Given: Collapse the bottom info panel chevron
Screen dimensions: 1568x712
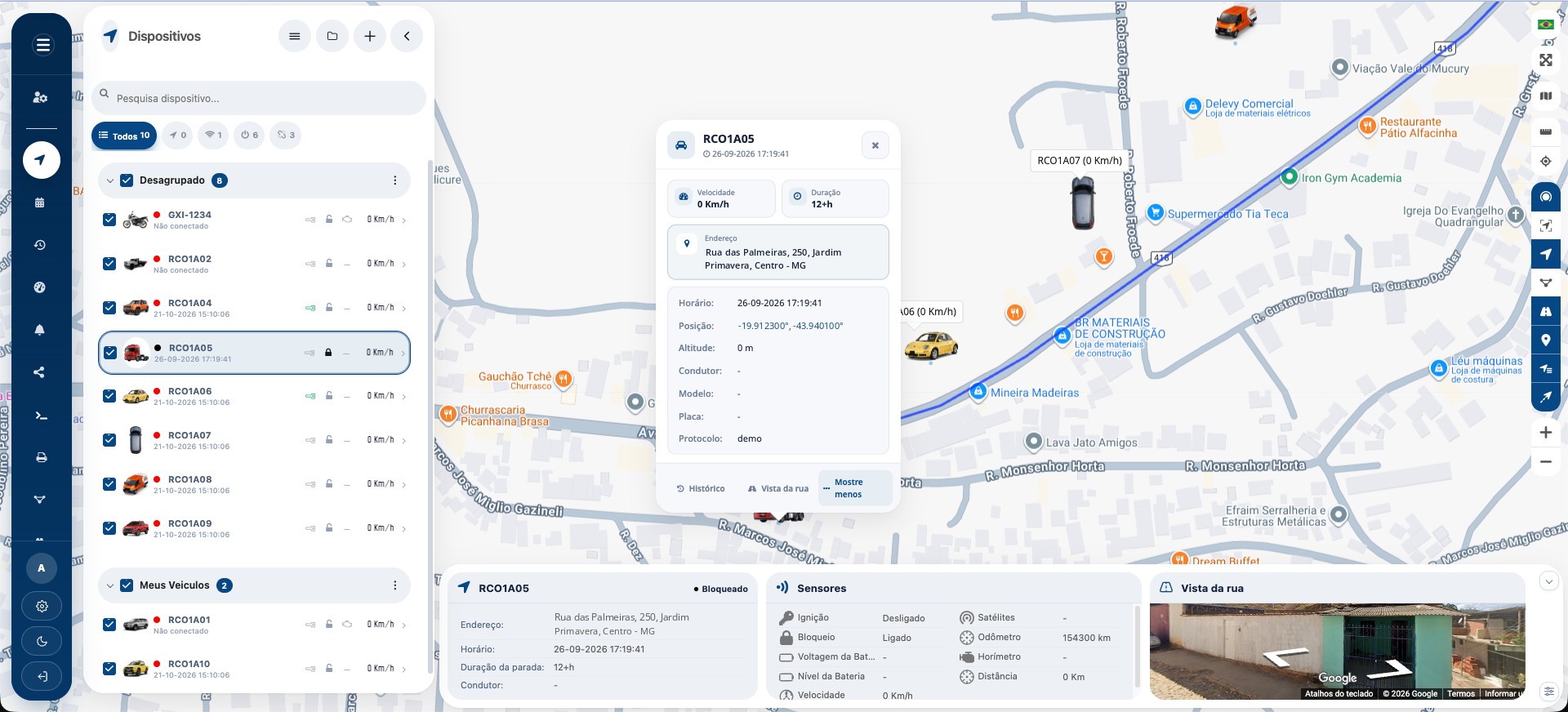Looking at the screenshot, I should pyautogui.click(x=1549, y=581).
